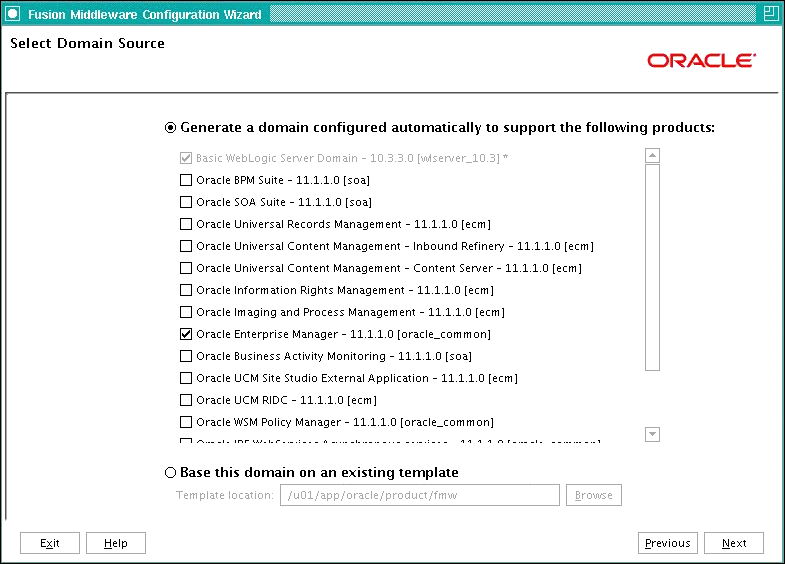Image resolution: width=785 pixels, height=564 pixels.
Task: Click the Exit button
Action: 50,543
